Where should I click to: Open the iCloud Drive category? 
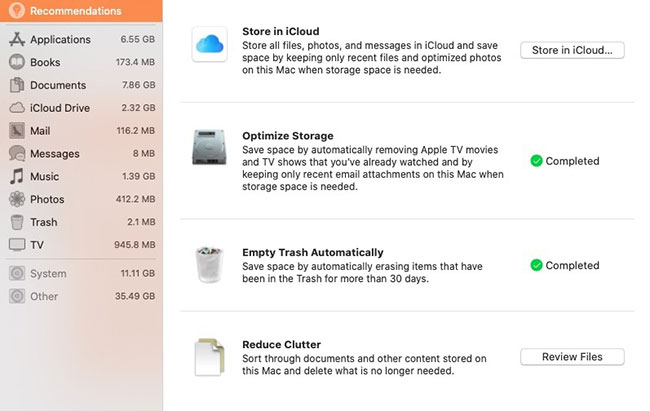tap(81, 108)
